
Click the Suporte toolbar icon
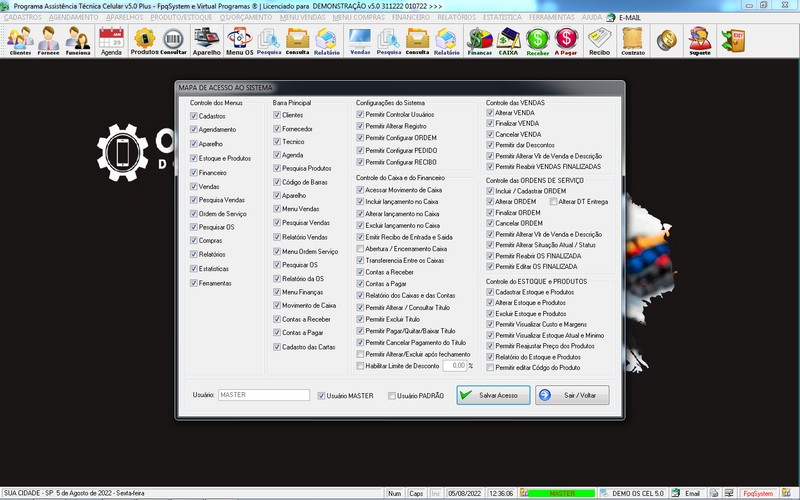700,40
